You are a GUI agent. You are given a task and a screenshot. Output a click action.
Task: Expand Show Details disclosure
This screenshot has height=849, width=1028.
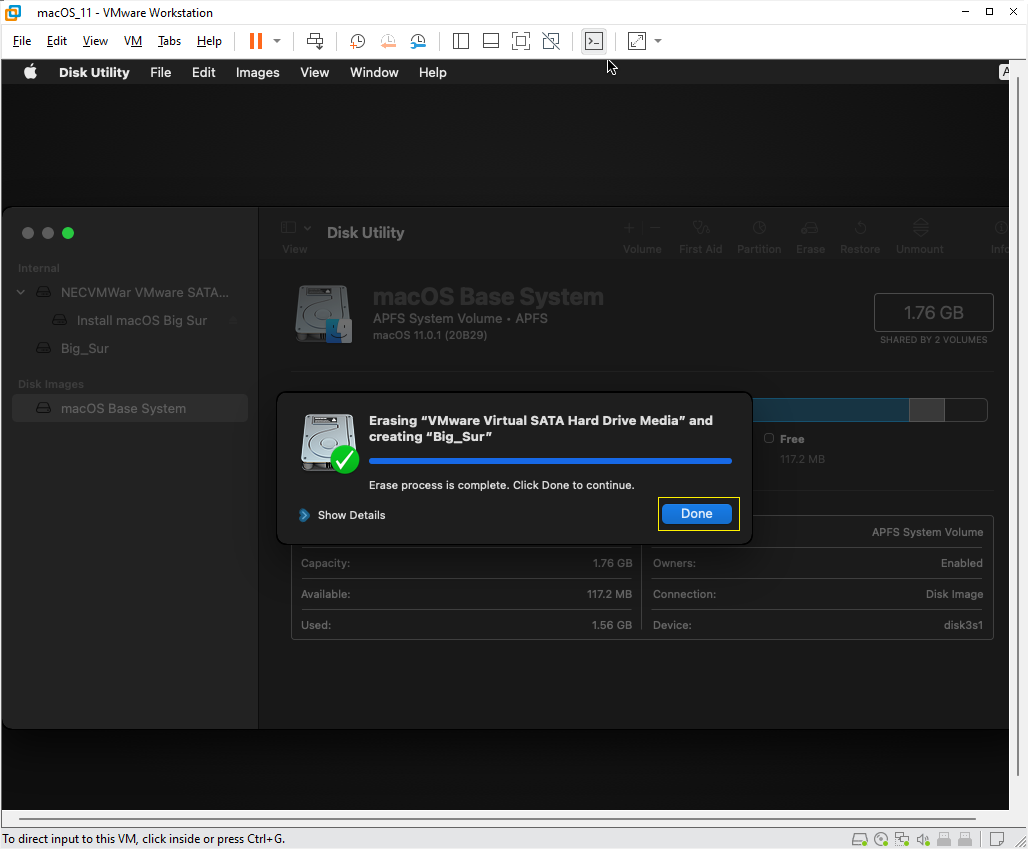click(304, 515)
